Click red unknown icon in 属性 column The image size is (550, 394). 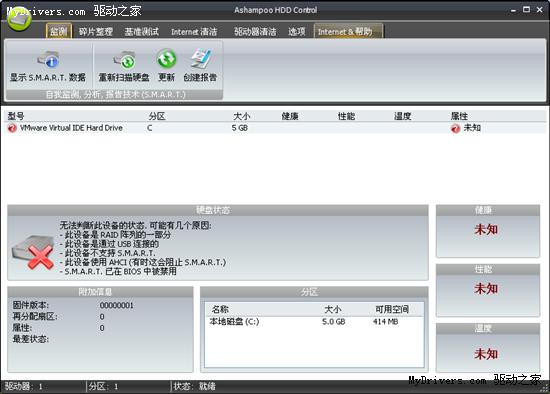pos(456,128)
